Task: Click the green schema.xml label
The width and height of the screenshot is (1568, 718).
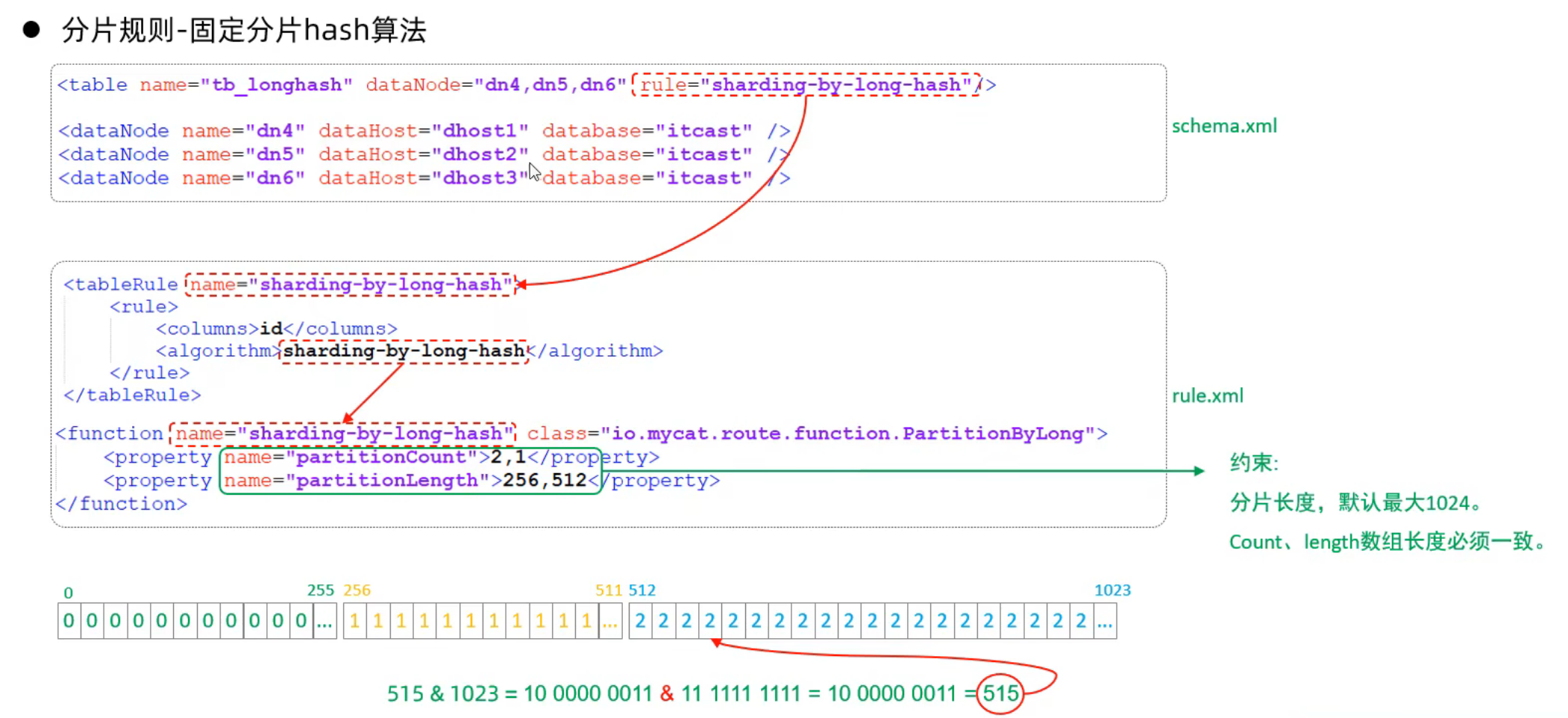Action: pyautogui.click(x=1223, y=126)
